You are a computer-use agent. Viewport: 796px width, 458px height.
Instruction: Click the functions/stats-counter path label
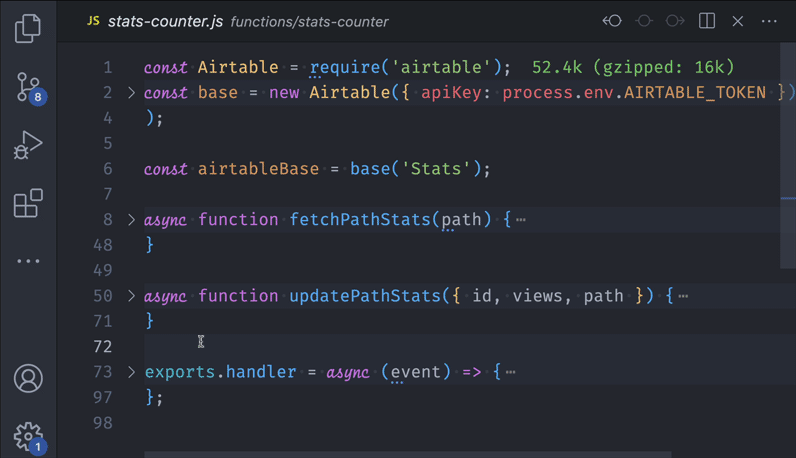click(309, 22)
